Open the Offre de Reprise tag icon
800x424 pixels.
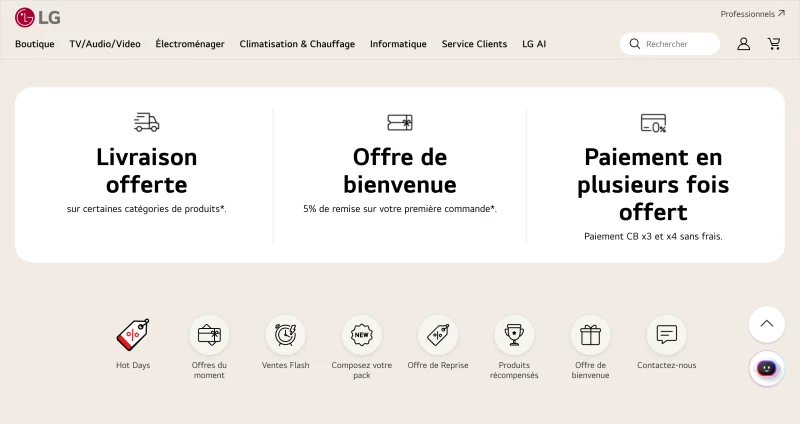pyautogui.click(x=438, y=335)
